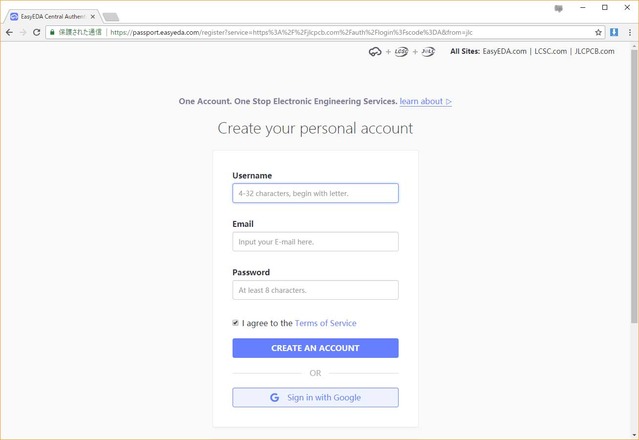This screenshot has height=440, width=639.
Task: Focus the Username input field
Action: (x=315, y=193)
